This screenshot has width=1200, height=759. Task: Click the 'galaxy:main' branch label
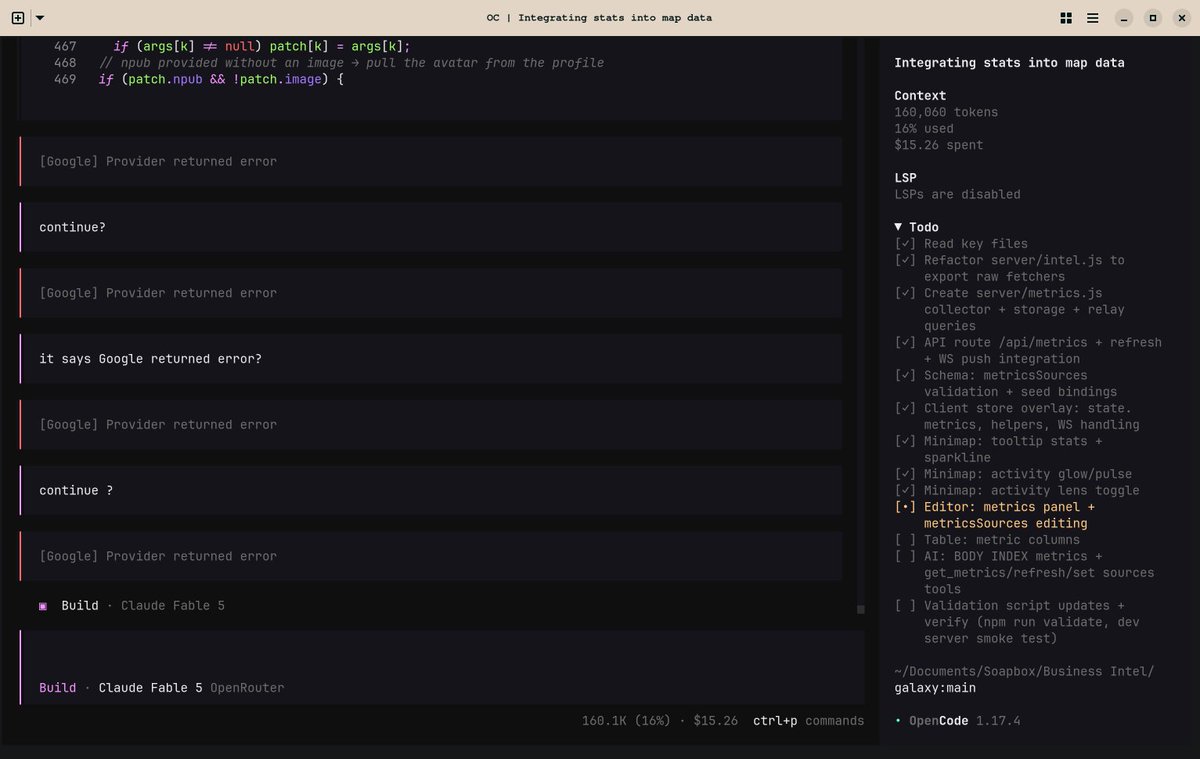pos(935,688)
